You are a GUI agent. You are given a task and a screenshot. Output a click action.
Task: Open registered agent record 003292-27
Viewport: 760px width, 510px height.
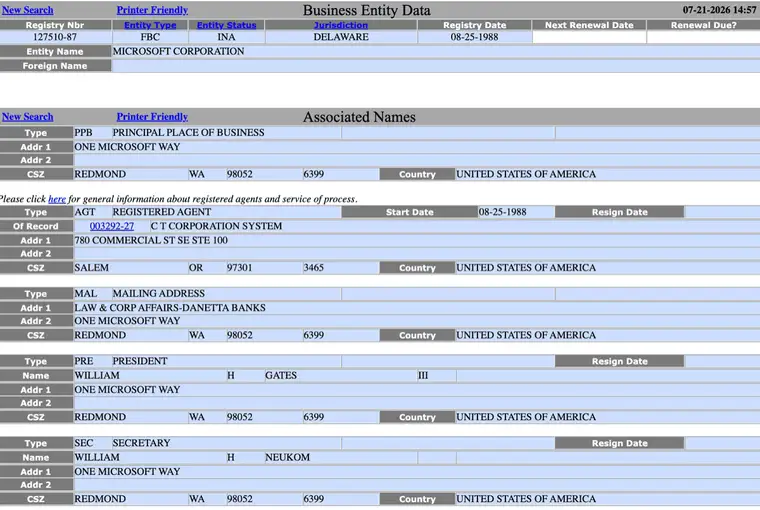point(112,226)
